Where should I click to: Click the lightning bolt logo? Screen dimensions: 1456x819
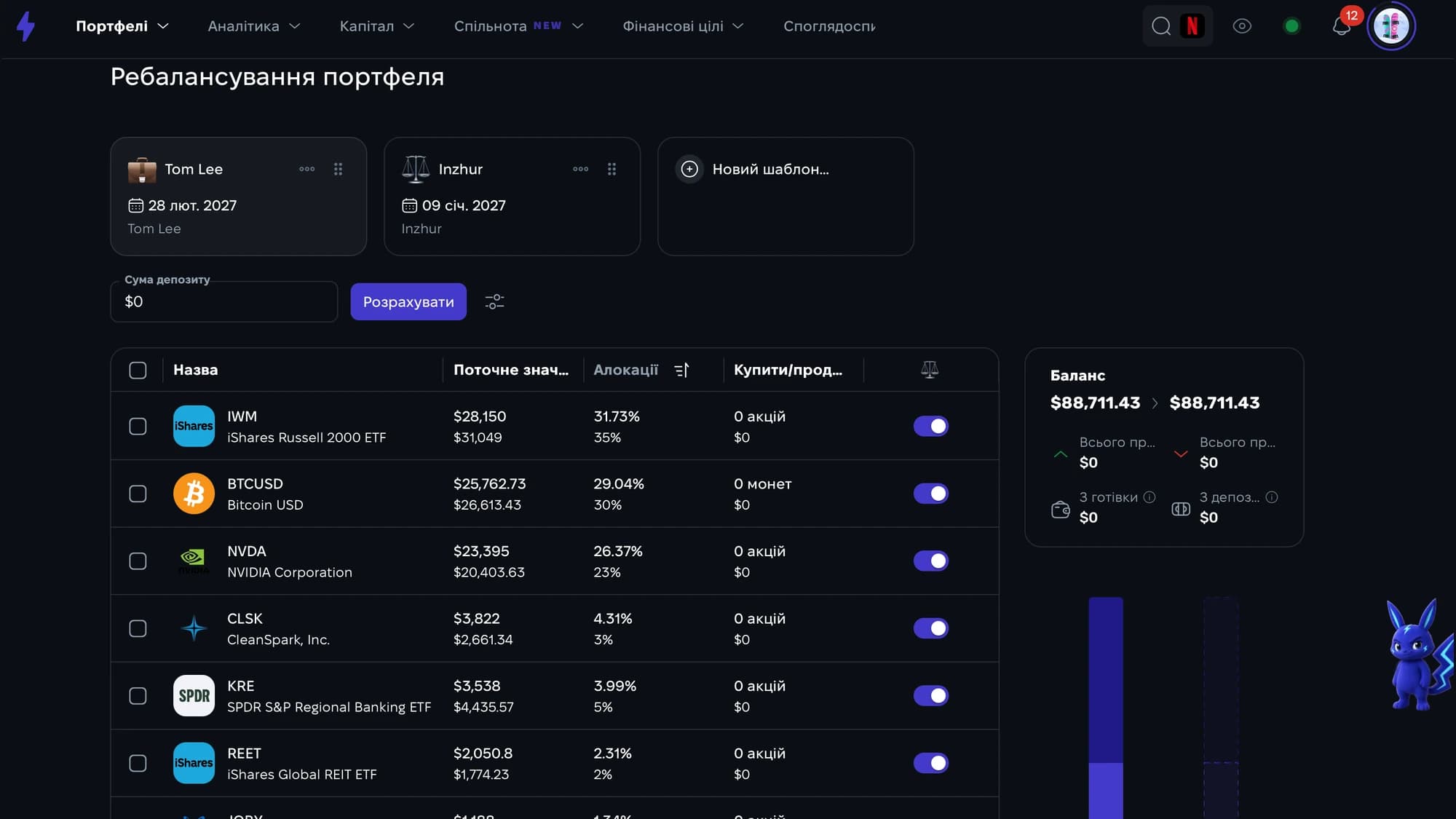coord(26,26)
